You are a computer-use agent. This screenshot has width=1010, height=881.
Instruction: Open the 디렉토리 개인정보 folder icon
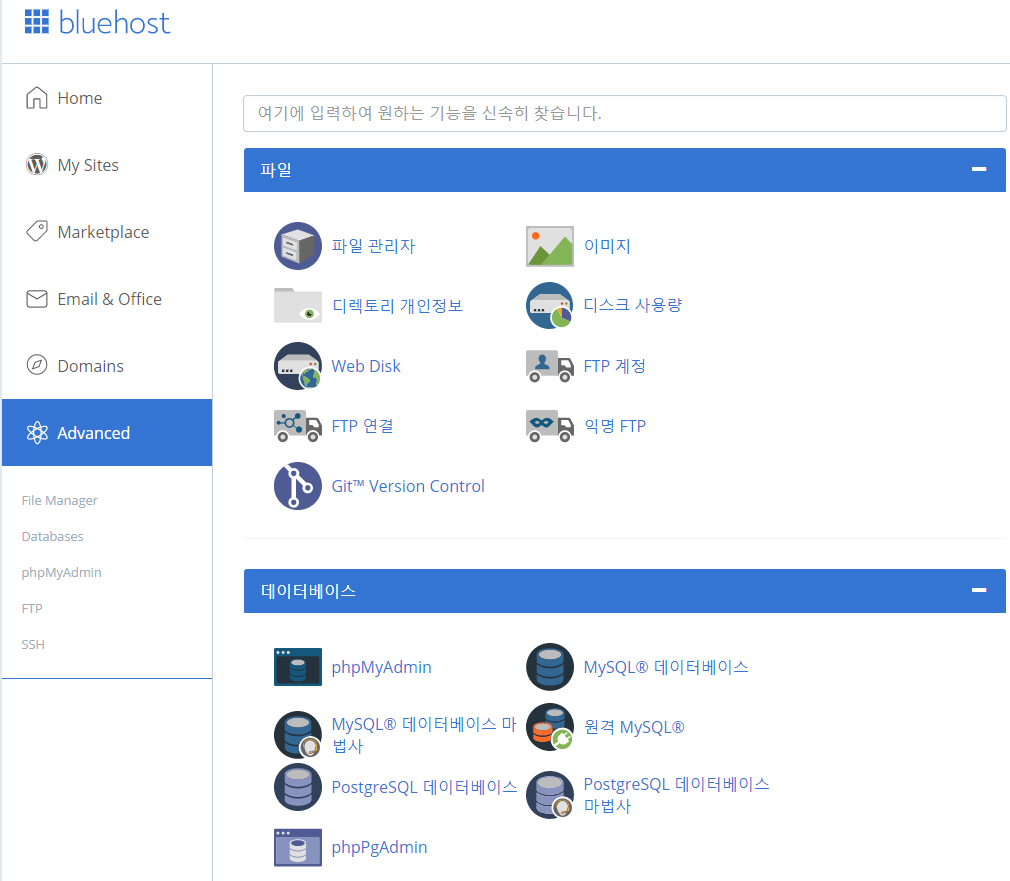pos(298,305)
